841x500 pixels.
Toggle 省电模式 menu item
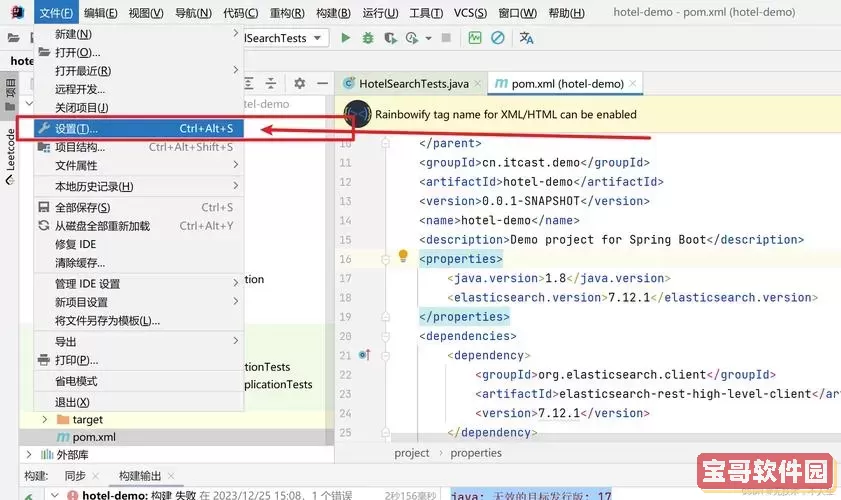coord(138,381)
